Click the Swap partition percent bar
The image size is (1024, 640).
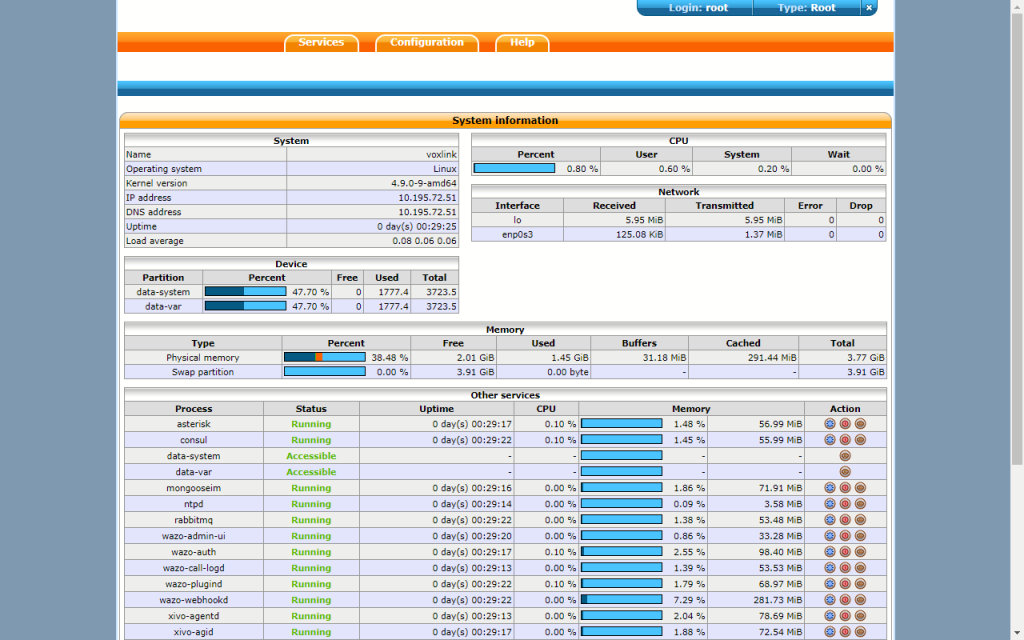[x=325, y=372]
